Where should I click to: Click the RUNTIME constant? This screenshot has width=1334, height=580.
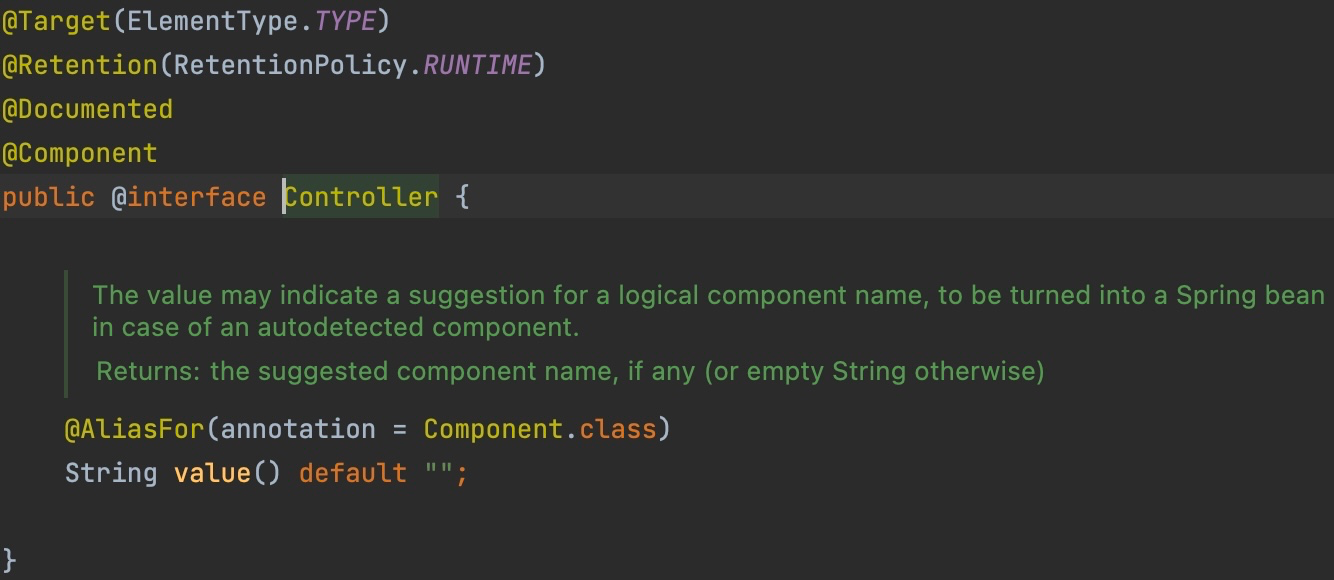click(x=478, y=65)
